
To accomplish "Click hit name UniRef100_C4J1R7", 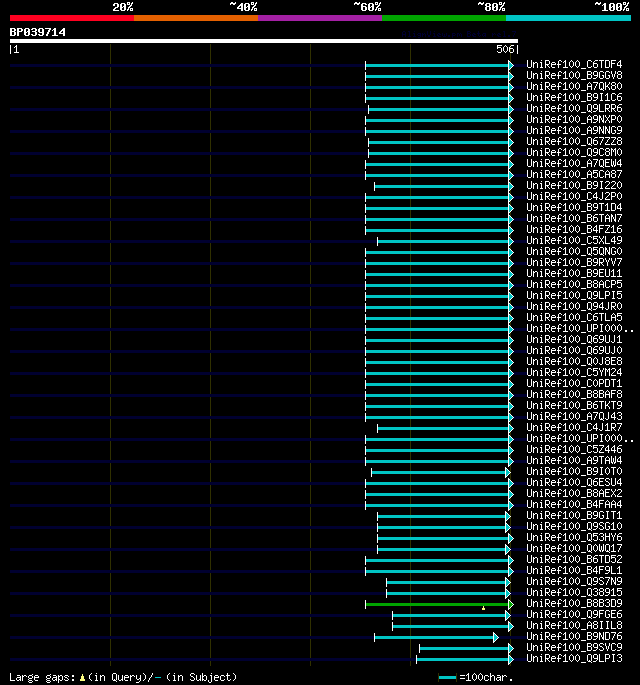I will coord(574,427).
